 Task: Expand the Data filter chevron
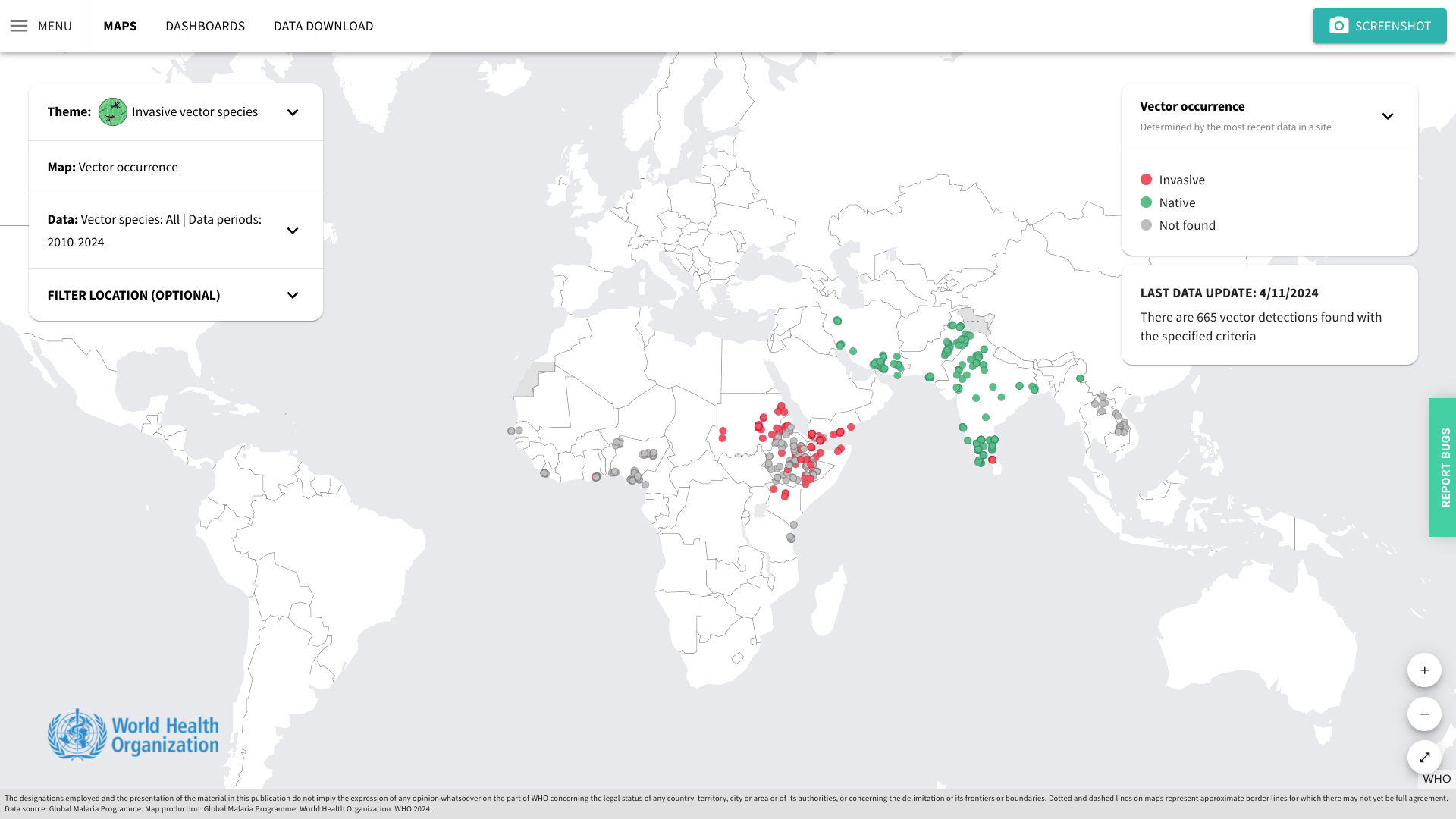tap(293, 231)
